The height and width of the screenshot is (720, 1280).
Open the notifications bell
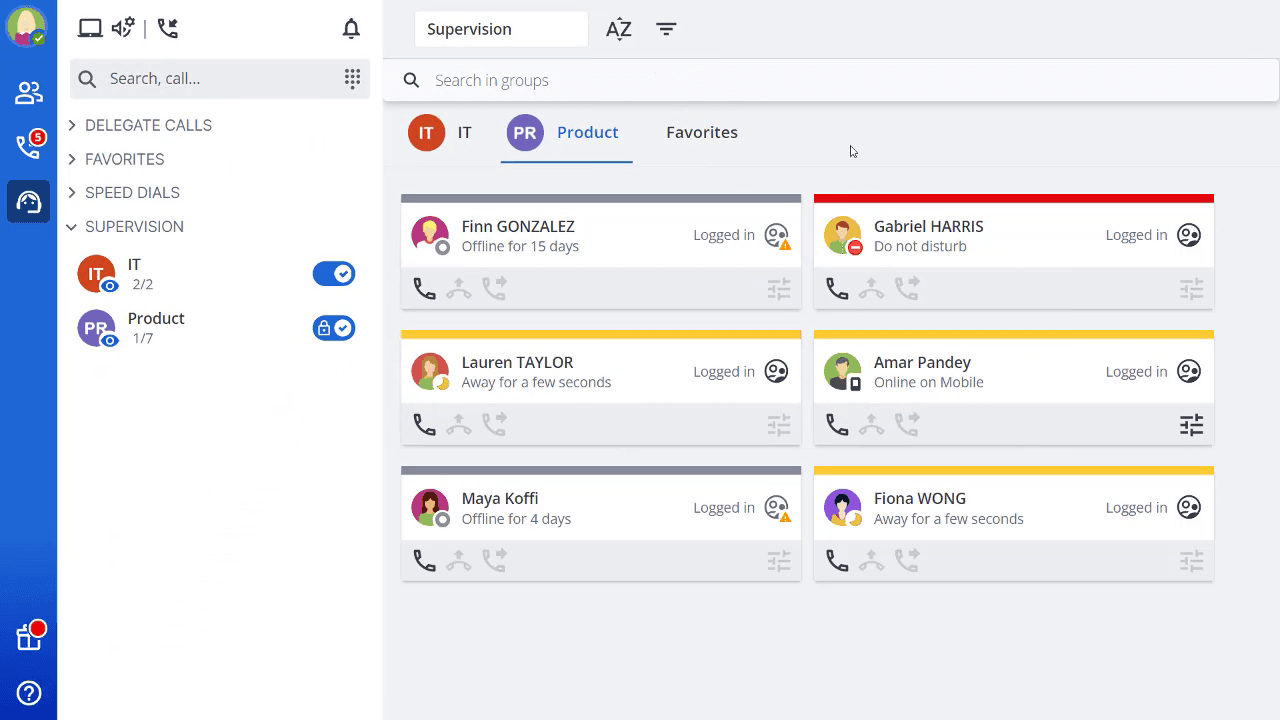pyautogui.click(x=351, y=29)
